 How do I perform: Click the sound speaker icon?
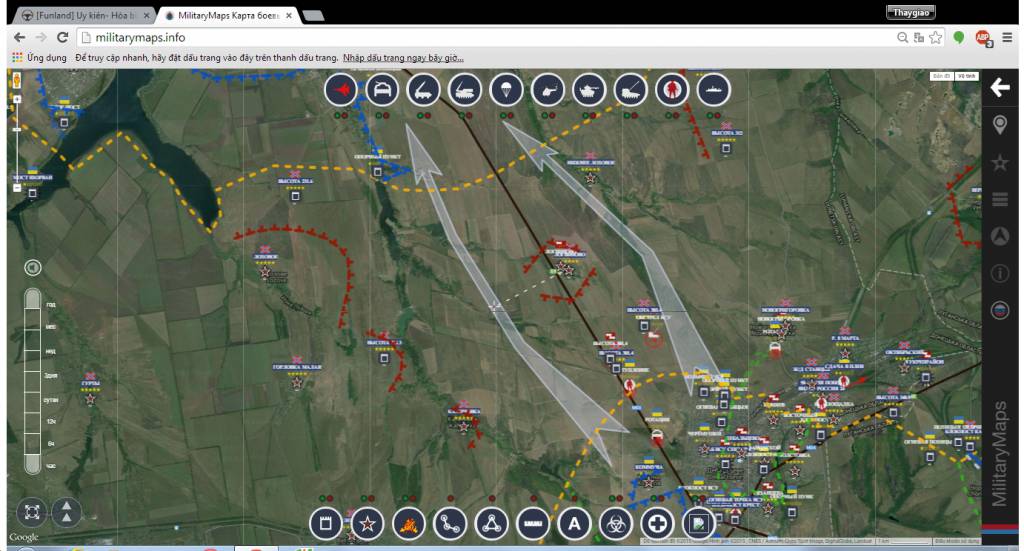(33, 268)
